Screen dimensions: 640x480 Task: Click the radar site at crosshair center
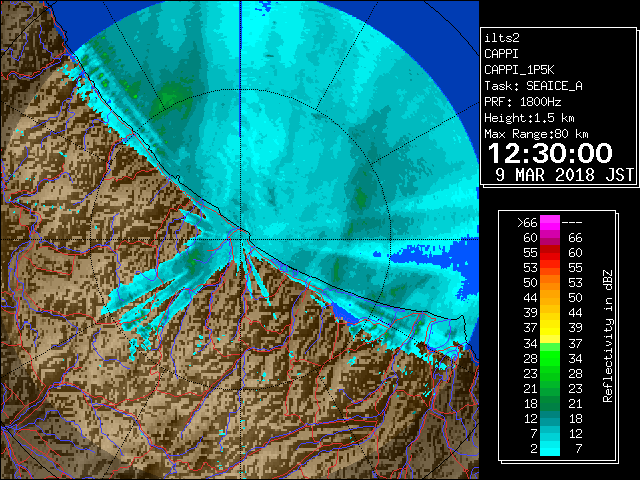[241, 239]
